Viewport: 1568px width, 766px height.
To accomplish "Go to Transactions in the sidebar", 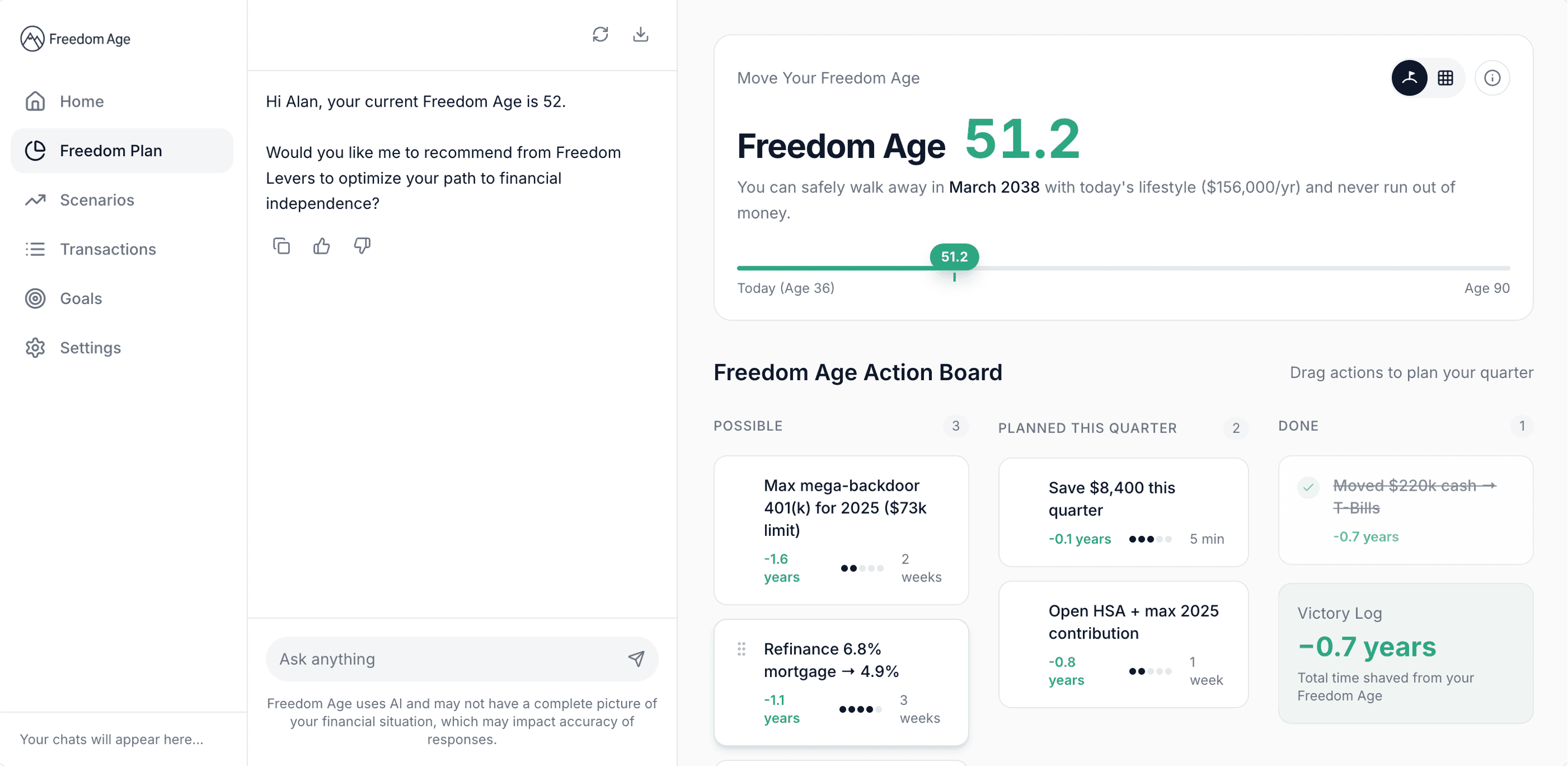I will pyautogui.click(x=107, y=249).
